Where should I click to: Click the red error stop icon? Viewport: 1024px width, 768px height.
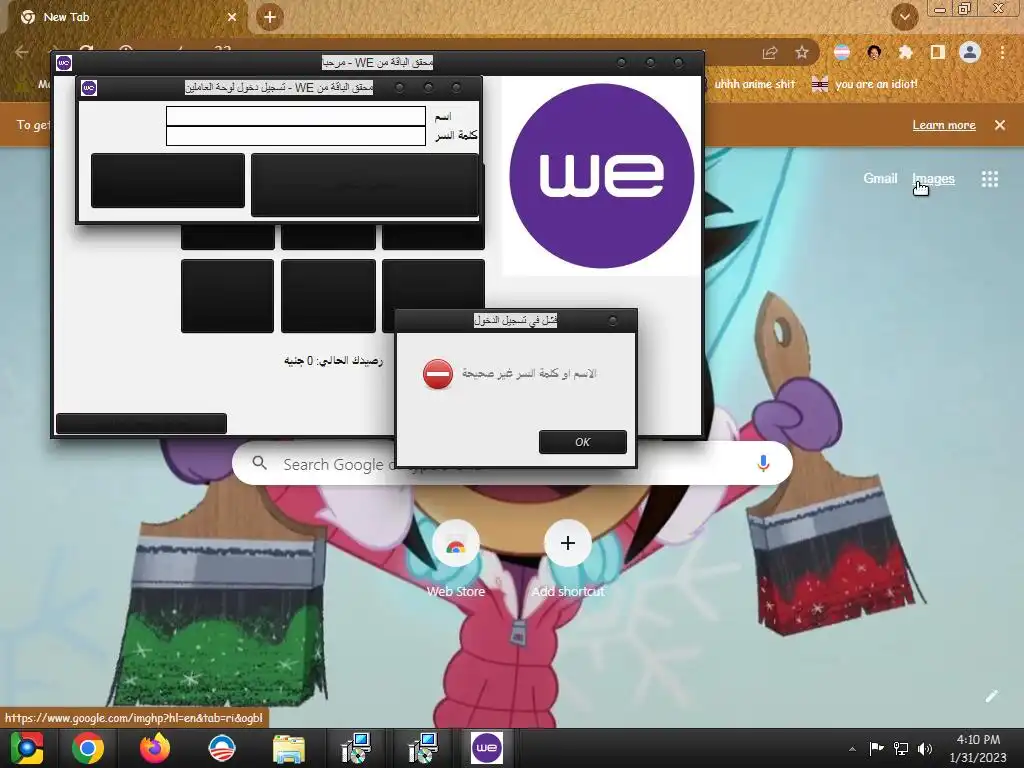[438, 374]
